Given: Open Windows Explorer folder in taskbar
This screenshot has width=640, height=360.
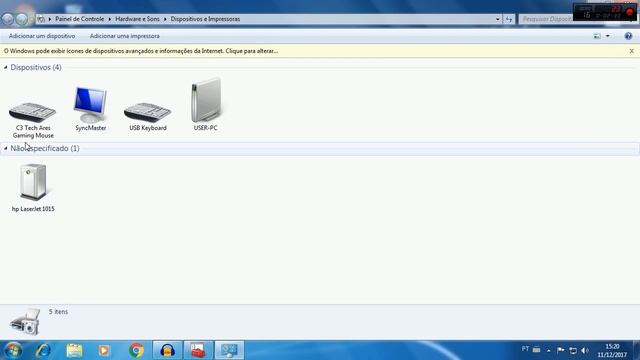Looking at the screenshot, I should coord(74,351).
